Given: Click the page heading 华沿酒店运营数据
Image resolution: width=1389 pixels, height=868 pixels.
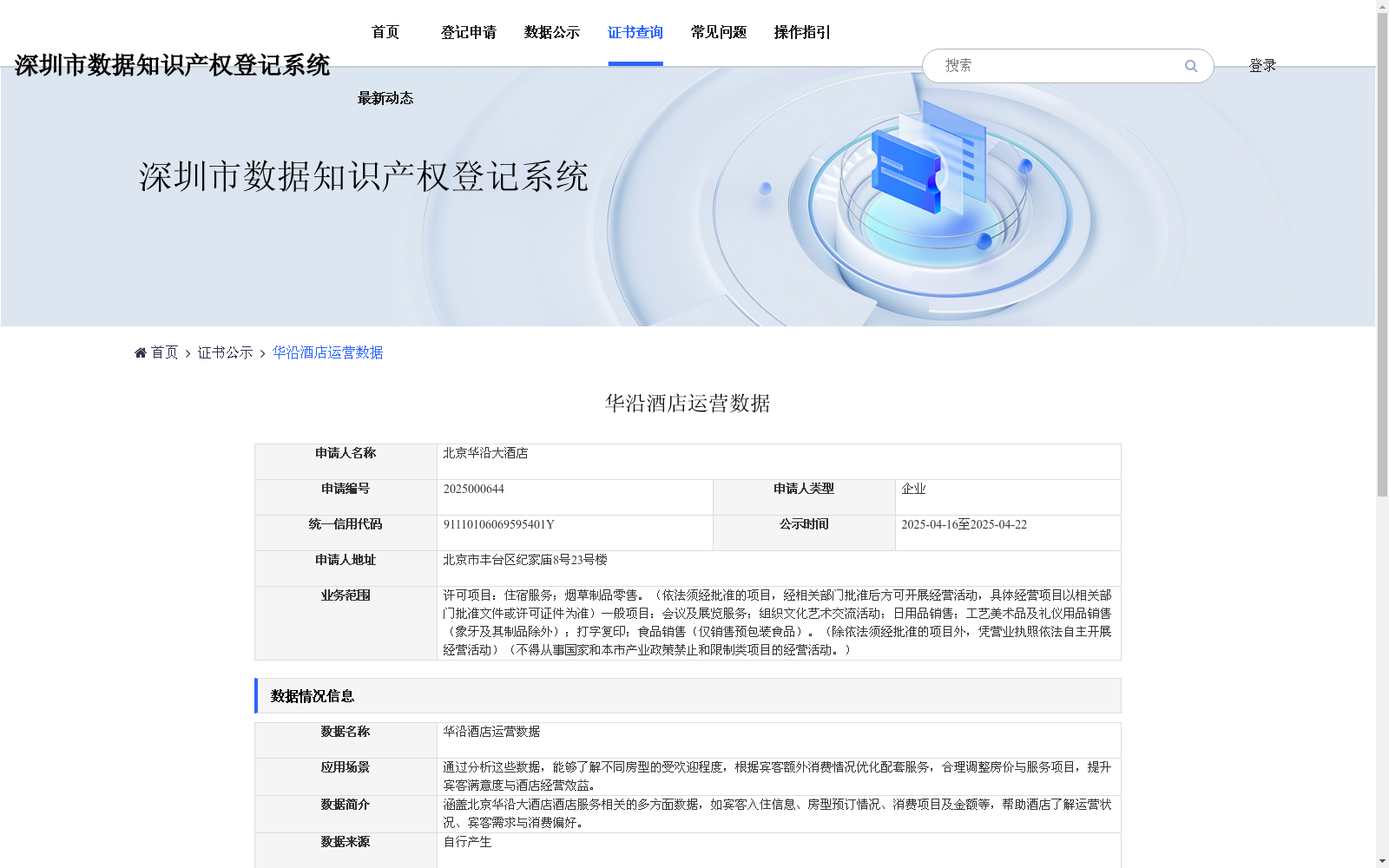Looking at the screenshot, I should click(688, 403).
